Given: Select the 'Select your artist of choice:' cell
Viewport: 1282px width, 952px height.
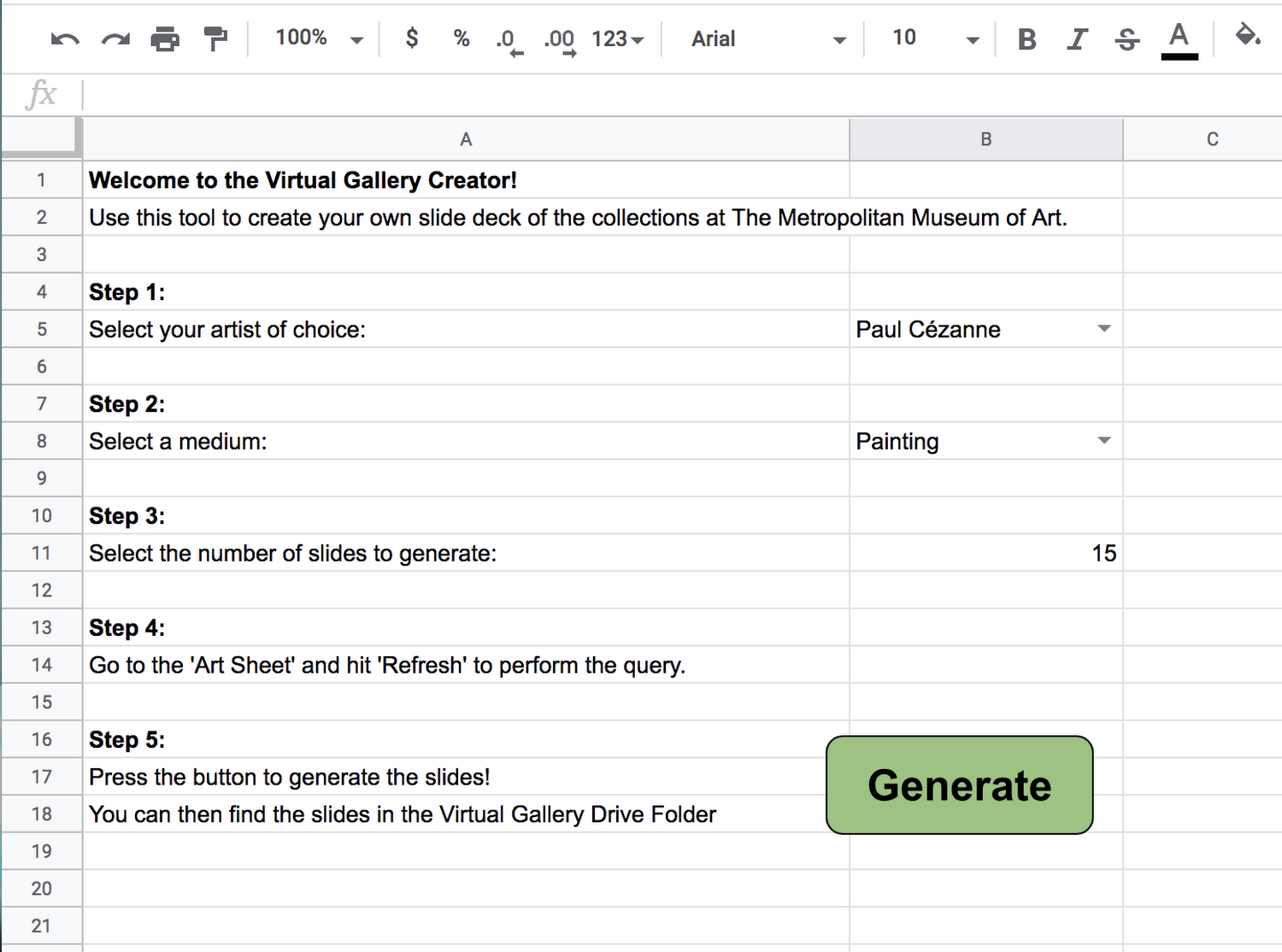Looking at the screenshot, I should point(466,329).
